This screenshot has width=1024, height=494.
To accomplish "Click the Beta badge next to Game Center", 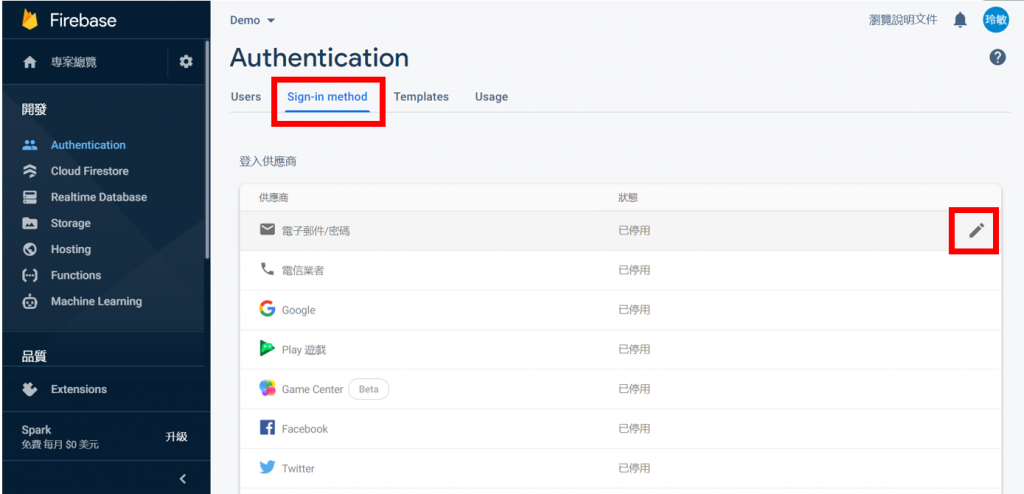I will pos(368,389).
